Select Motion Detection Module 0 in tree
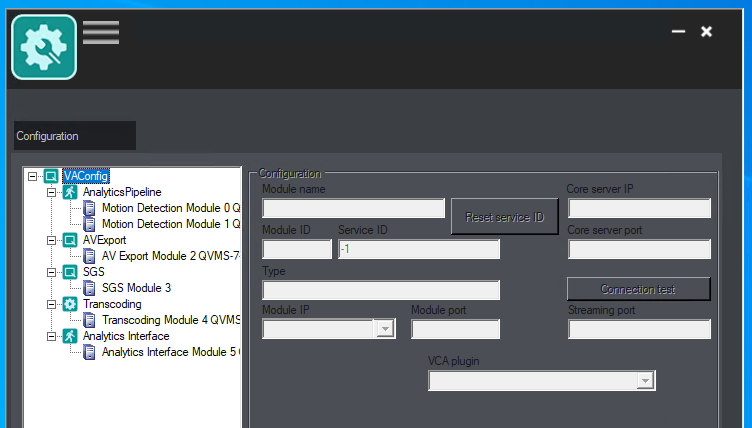 [x=171, y=208]
